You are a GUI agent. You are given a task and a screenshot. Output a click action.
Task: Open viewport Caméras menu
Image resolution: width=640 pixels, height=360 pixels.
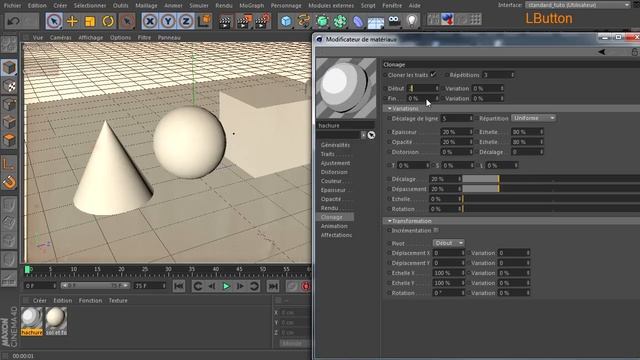[x=60, y=37]
